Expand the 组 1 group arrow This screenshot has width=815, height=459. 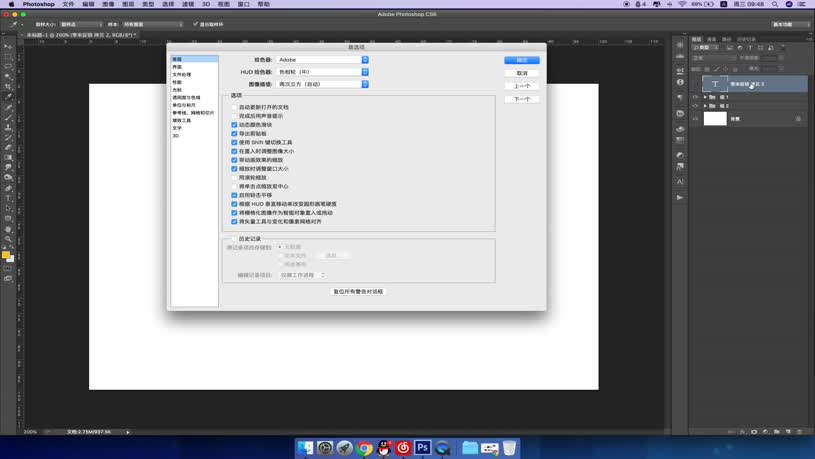(x=705, y=97)
